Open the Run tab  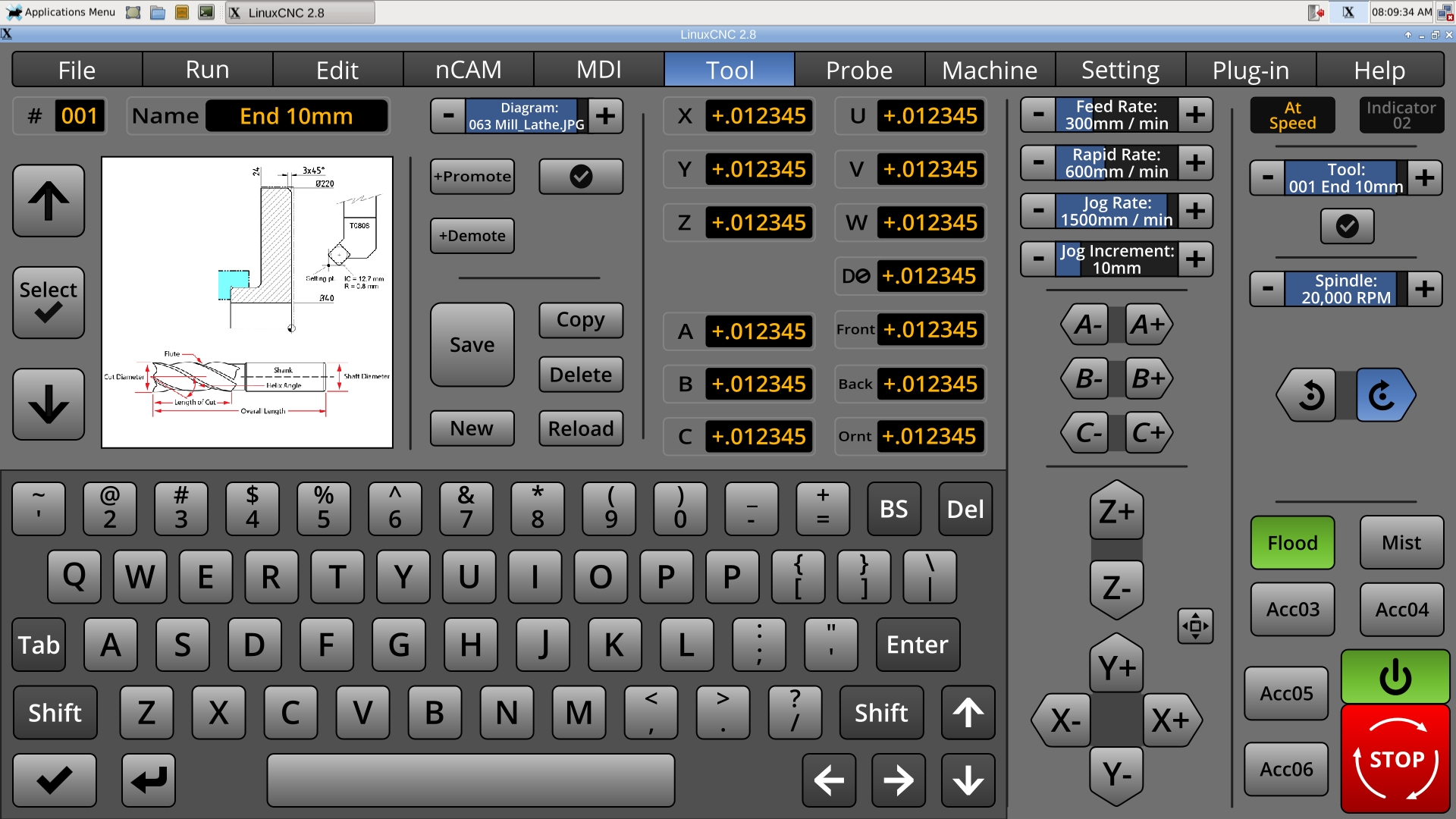click(207, 70)
